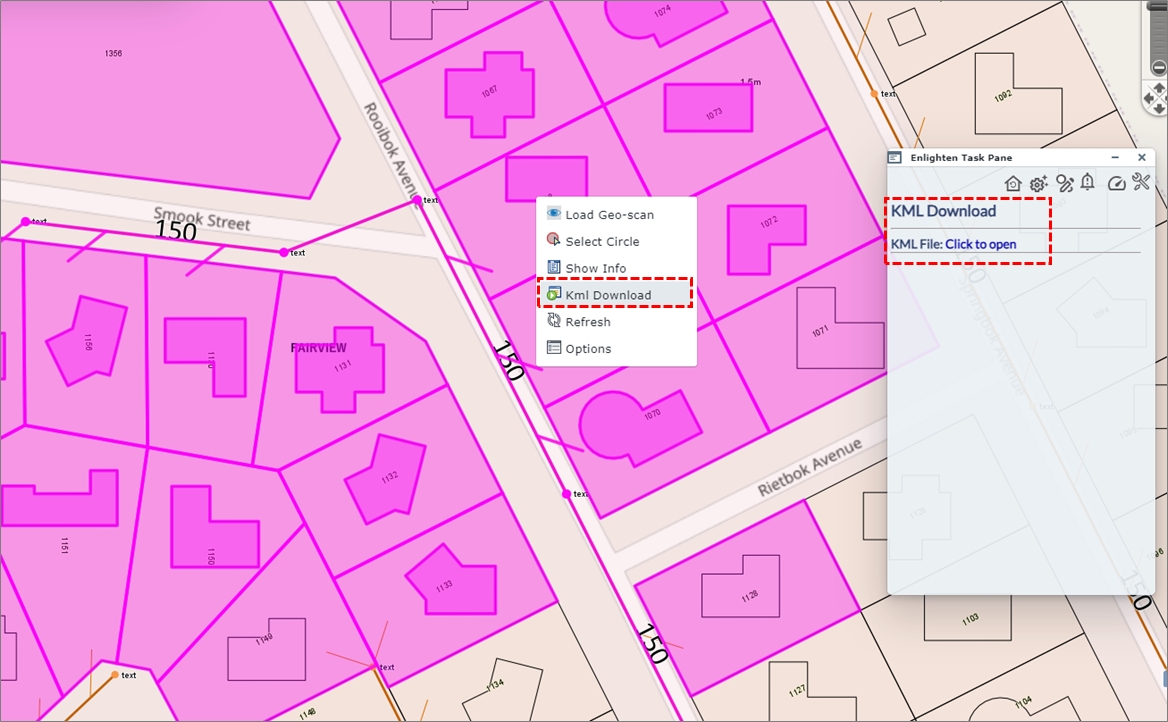1168x722 pixels.
Task: Click Refresh in the context menu
Action: [587, 322]
